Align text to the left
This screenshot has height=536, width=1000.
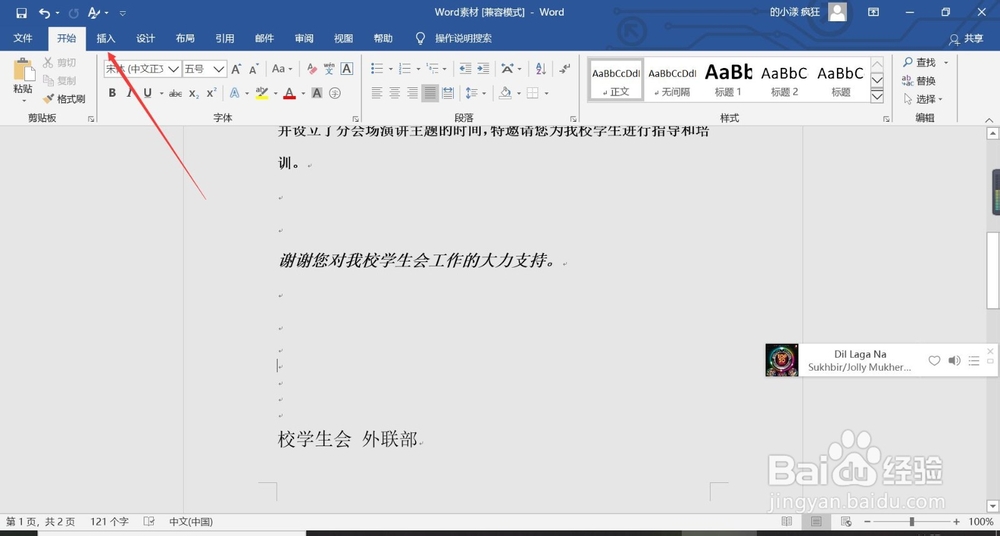[x=377, y=93]
